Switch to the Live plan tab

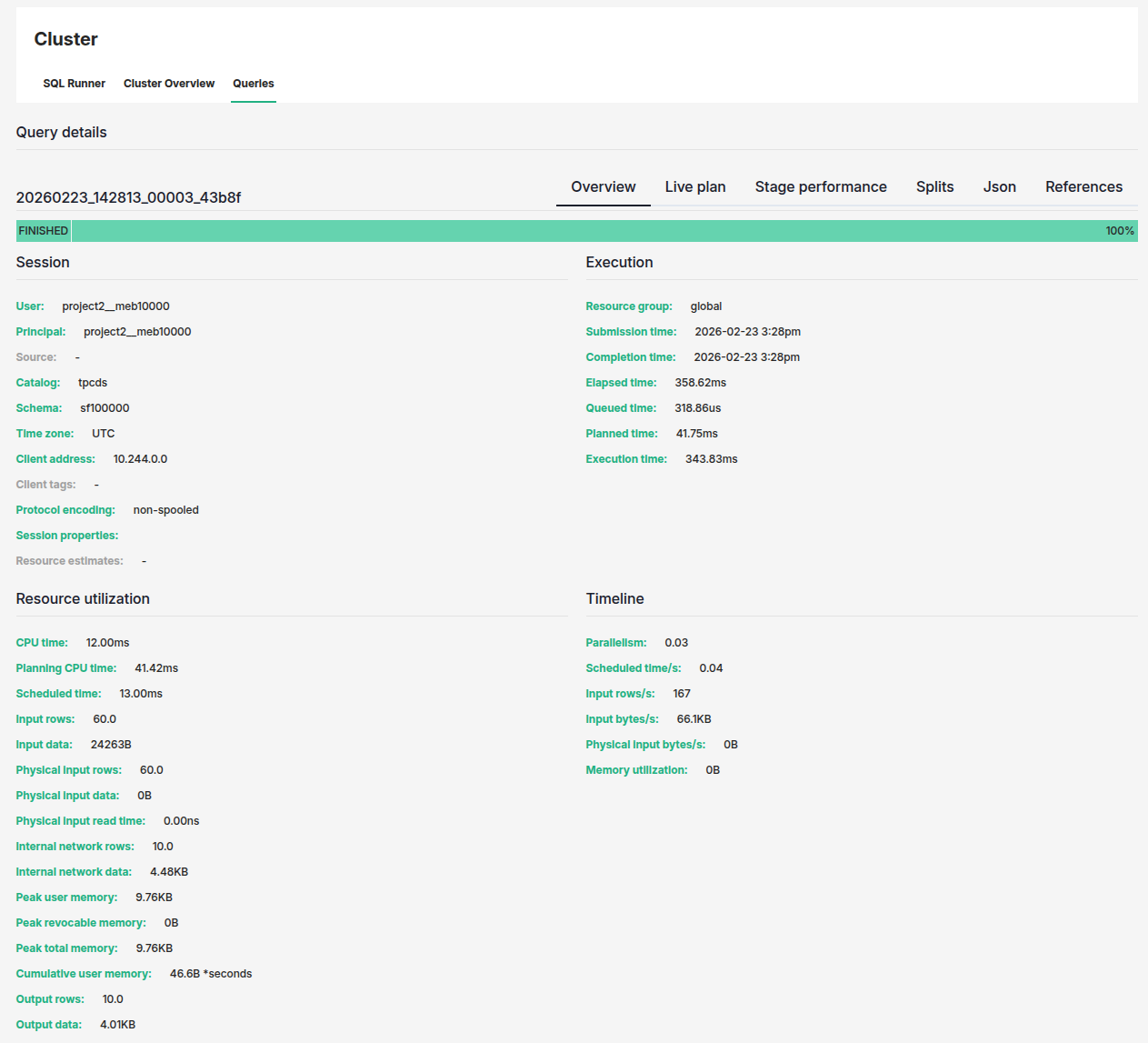pyautogui.click(x=694, y=186)
